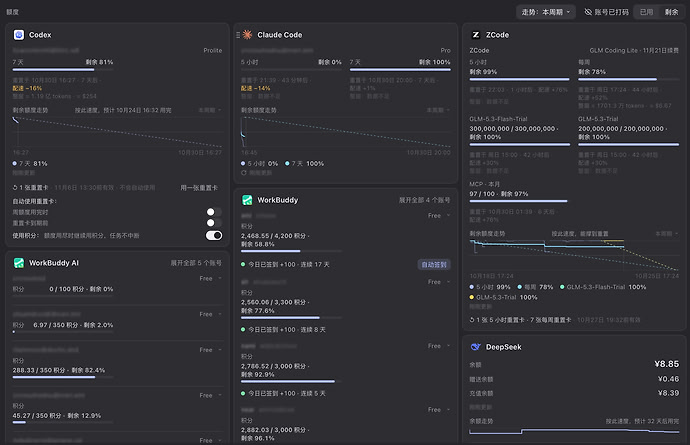Image resolution: width=690 pixels, height=445 pixels.
Task: Click the reset icon before 1 张 5 小时重置卡 in ZCode
Action: coord(472,320)
